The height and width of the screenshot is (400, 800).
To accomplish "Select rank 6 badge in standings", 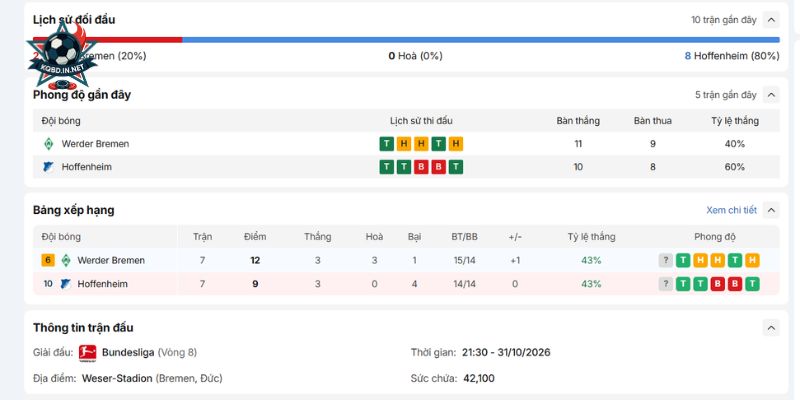I will [x=48, y=260].
